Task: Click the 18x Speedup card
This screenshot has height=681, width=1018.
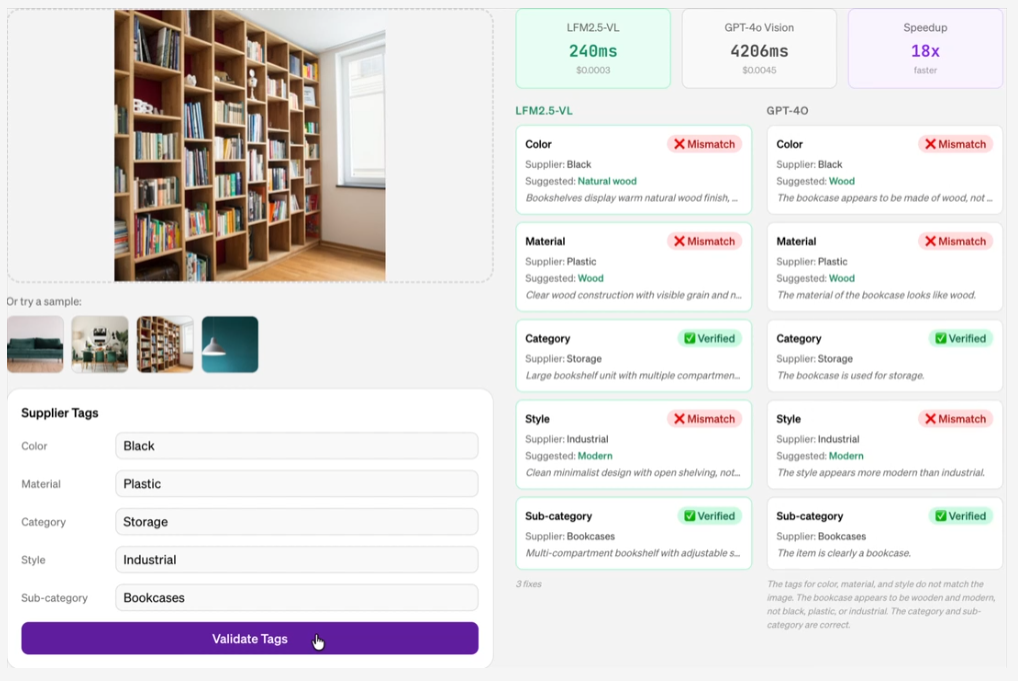Action: (x=925, y=49)
